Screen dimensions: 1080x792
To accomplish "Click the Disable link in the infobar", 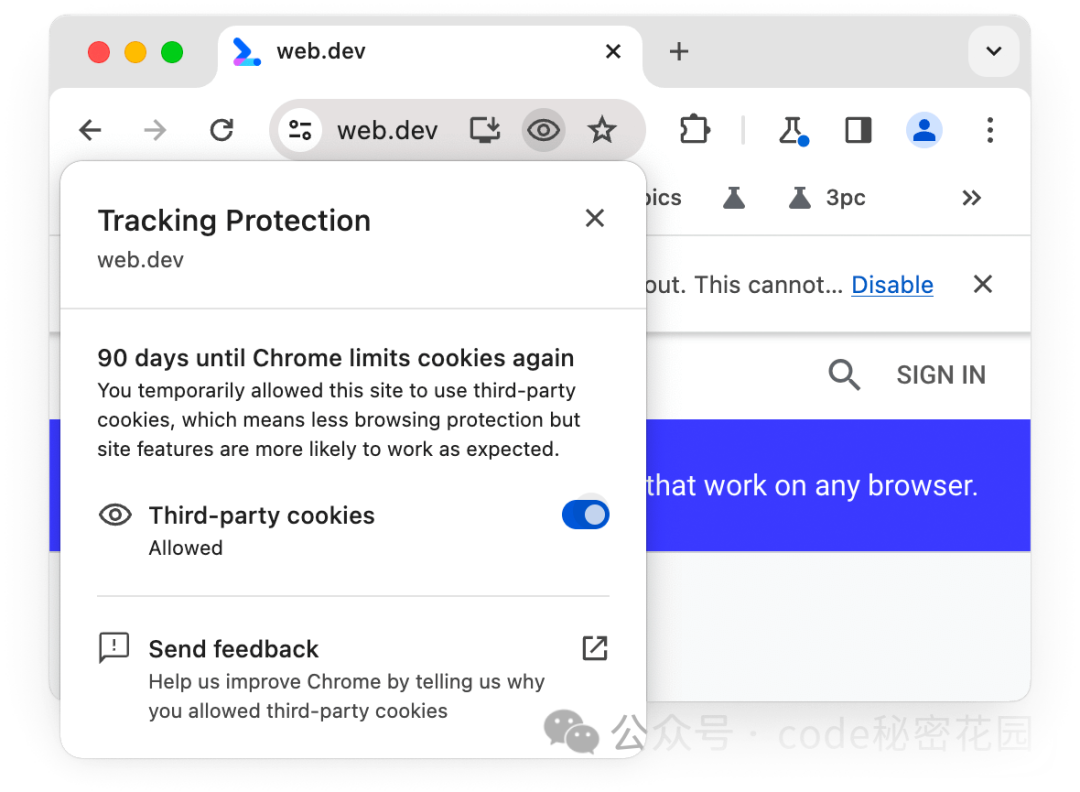I will (x=892, y=284).
